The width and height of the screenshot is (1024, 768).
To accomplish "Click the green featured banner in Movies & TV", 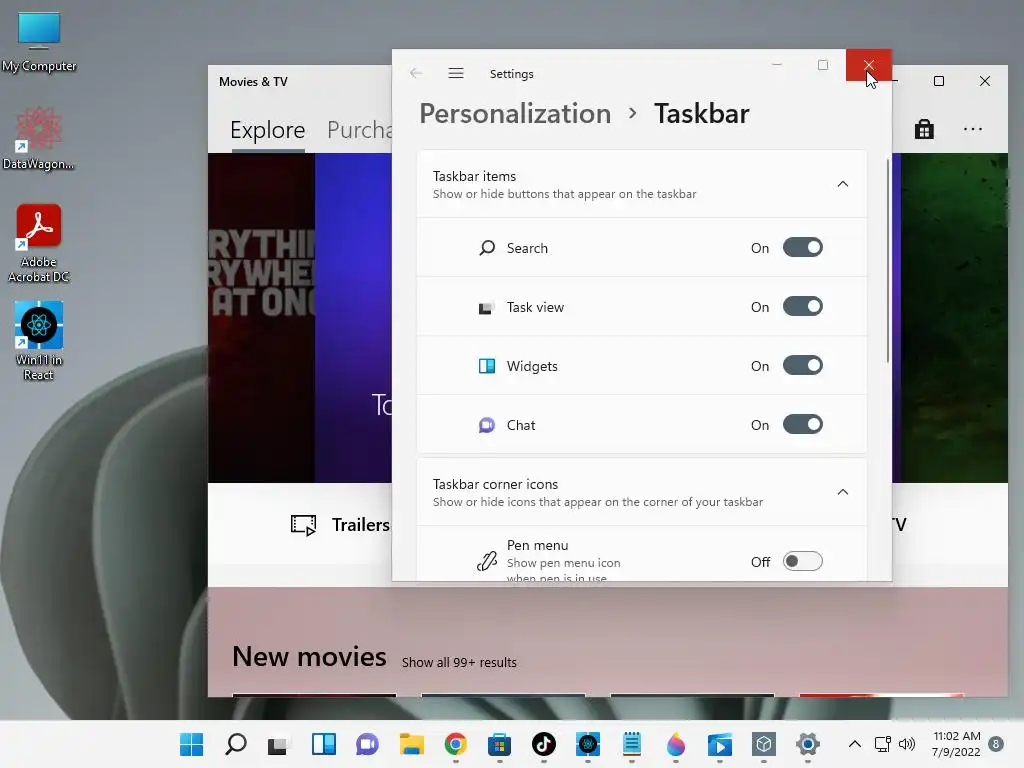I will pyautogui.click(x=955, y=318).
